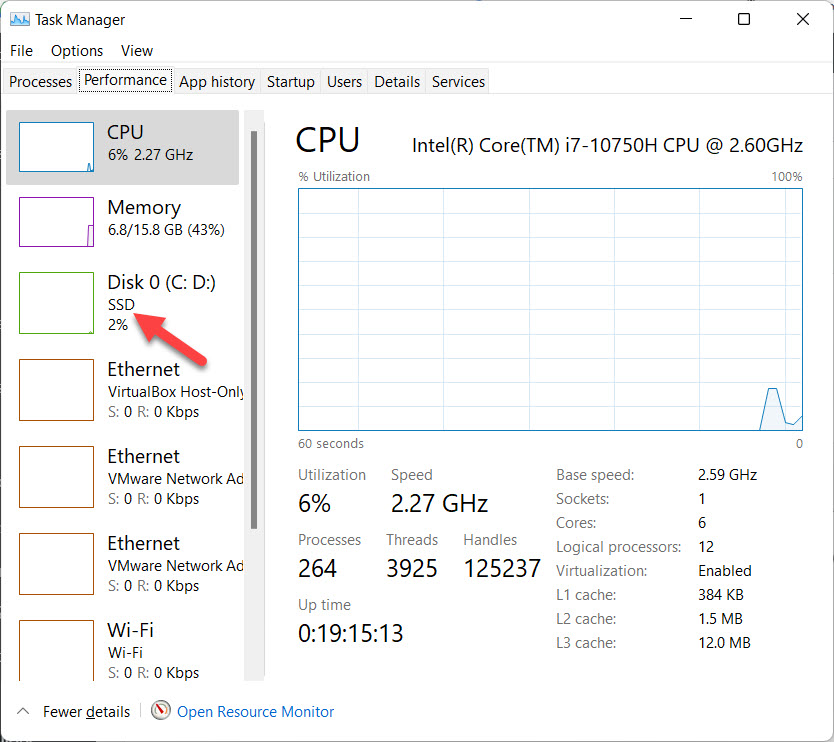Collapse view using the Fewer details chevron

pos(22,712)
